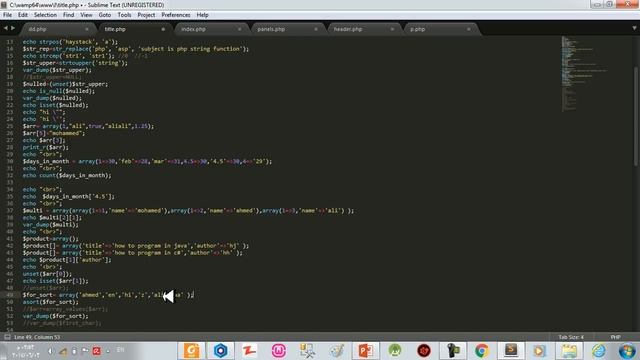Click Line 49, Column 53 status text
This screenshot has height=360, width=640.
(37, 337)
